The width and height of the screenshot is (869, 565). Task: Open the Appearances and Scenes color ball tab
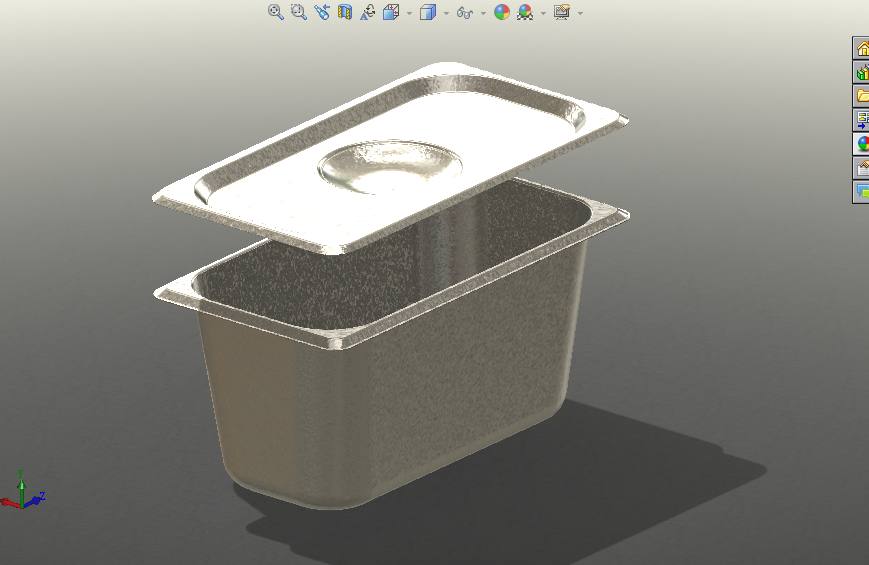pos(861,144)
